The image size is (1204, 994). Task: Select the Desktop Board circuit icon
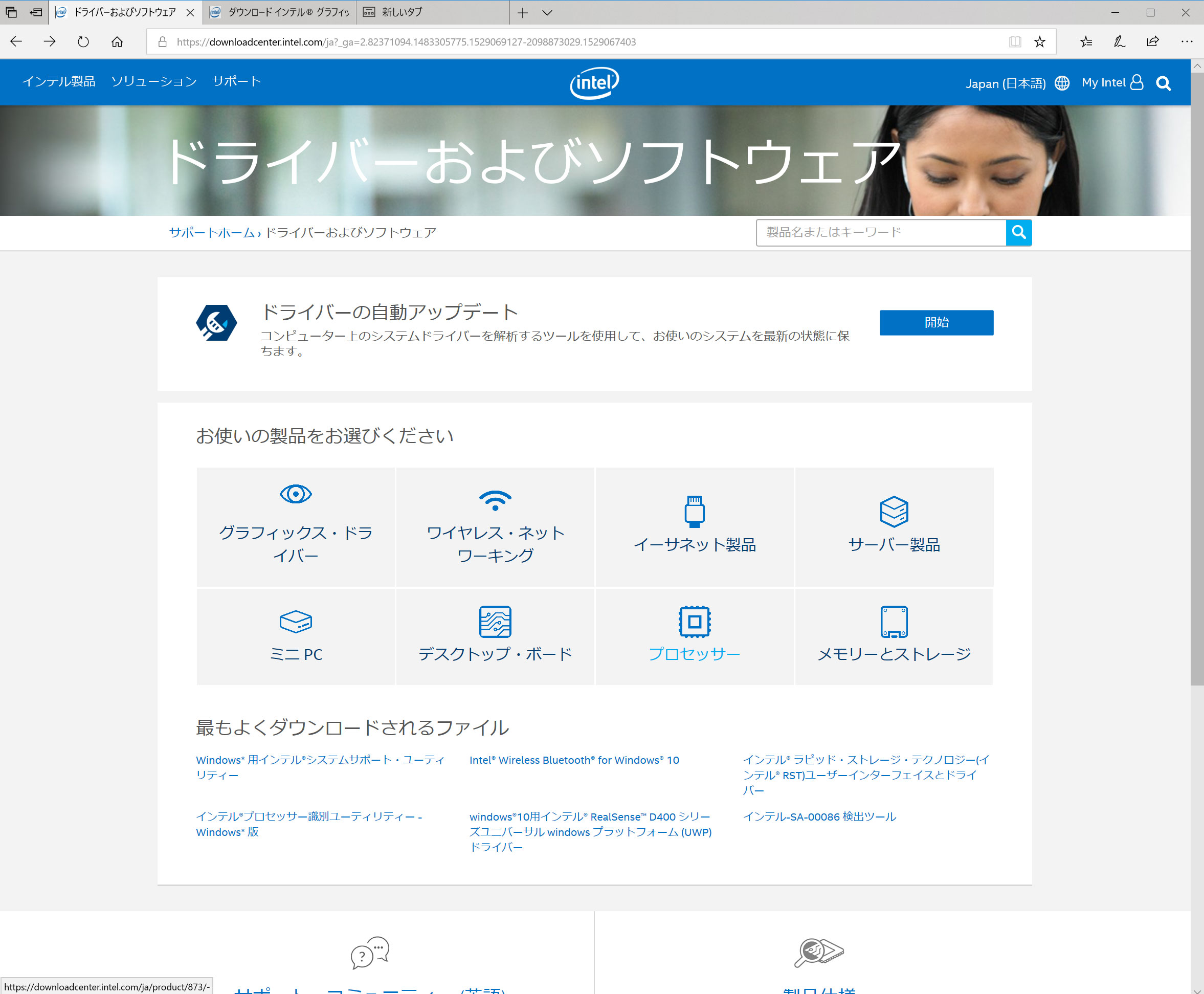(495, 621)
